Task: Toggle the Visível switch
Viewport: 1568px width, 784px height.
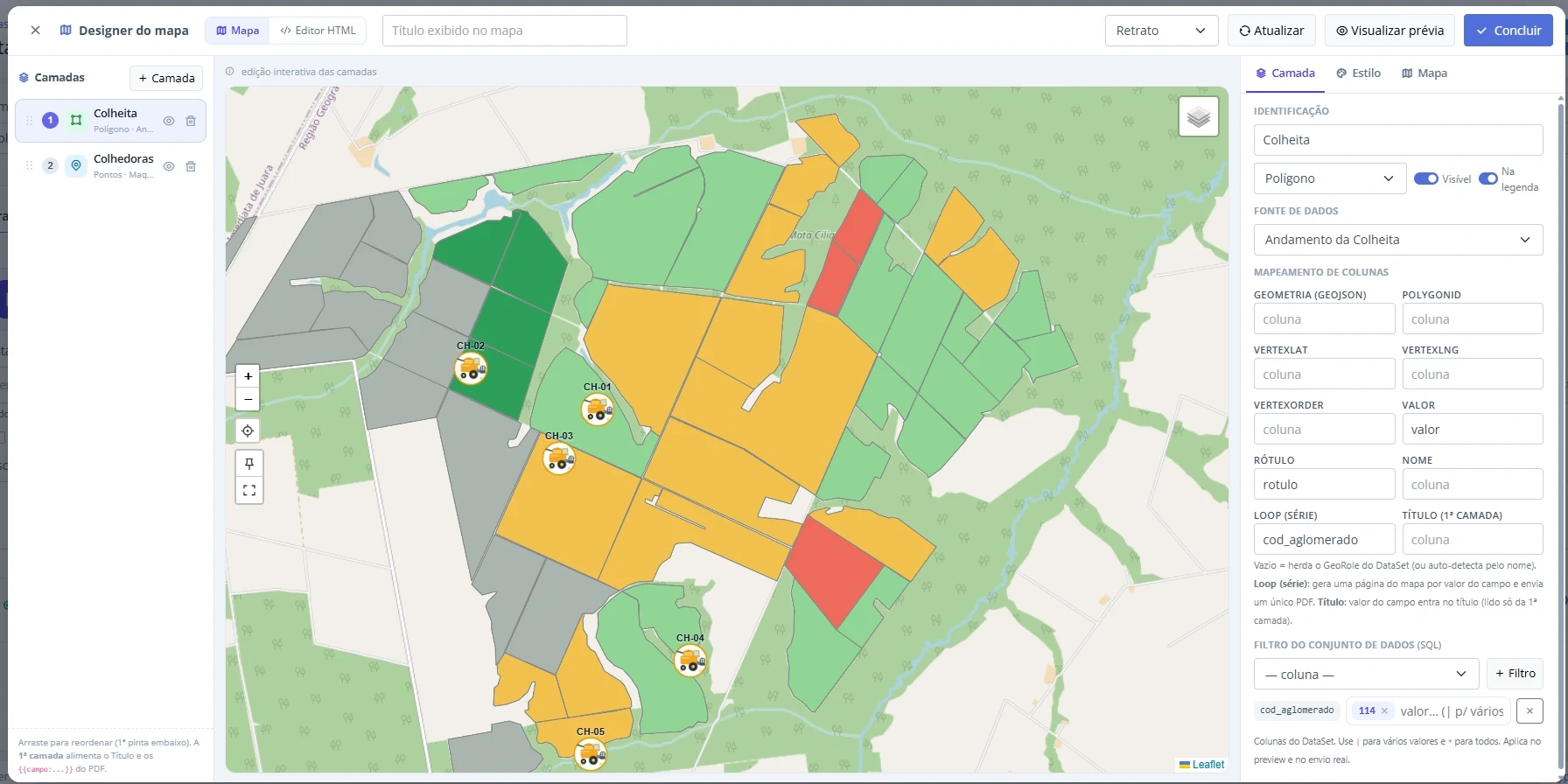Action: (1426, 178)
